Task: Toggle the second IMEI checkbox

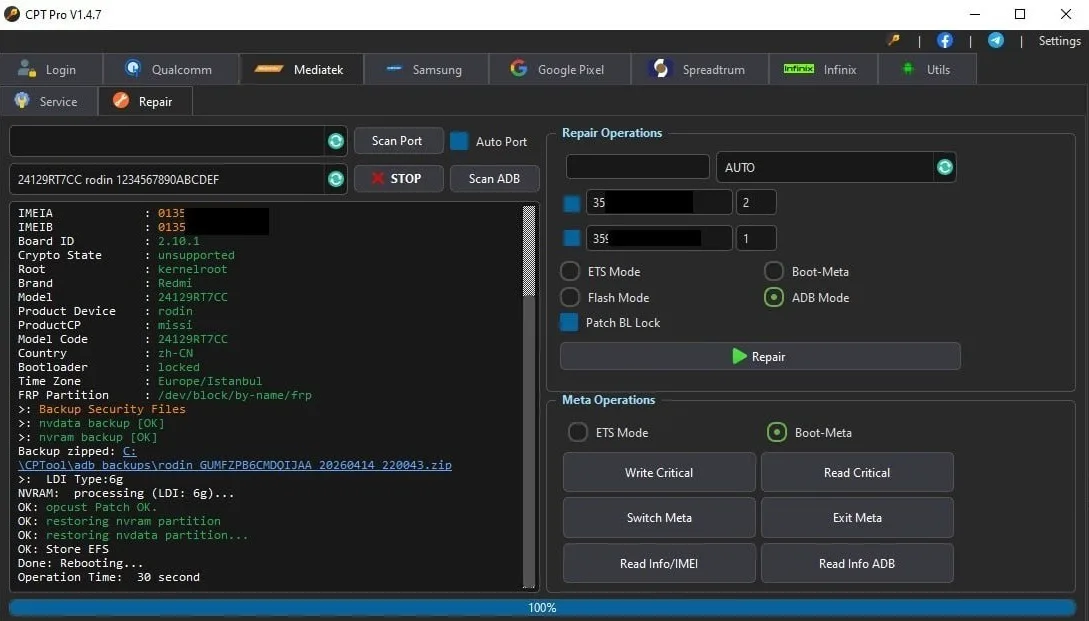Action: click(572, 238)
